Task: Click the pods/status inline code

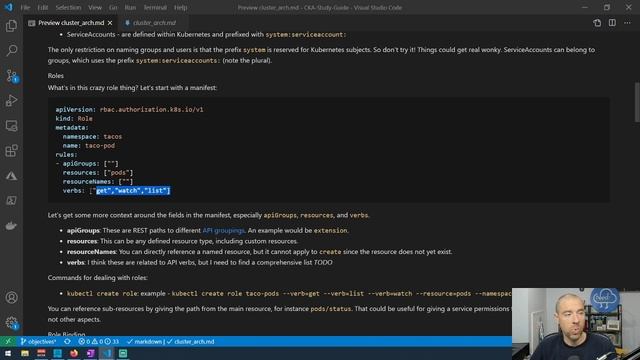Action: click(x=331, y=309)
